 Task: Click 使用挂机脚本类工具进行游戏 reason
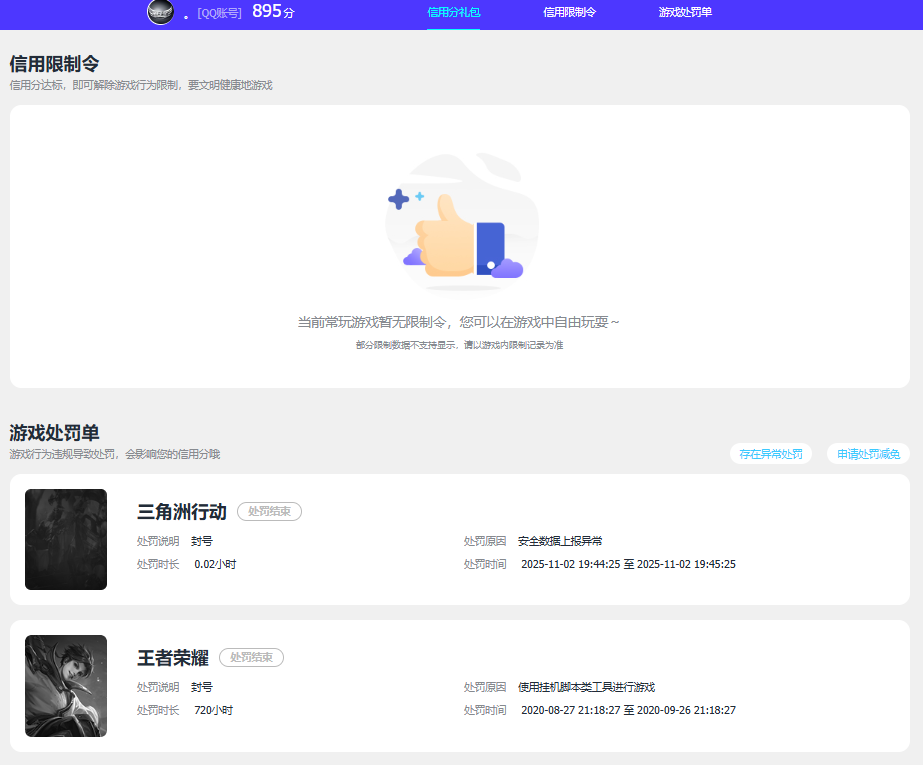tap(586, 687)
